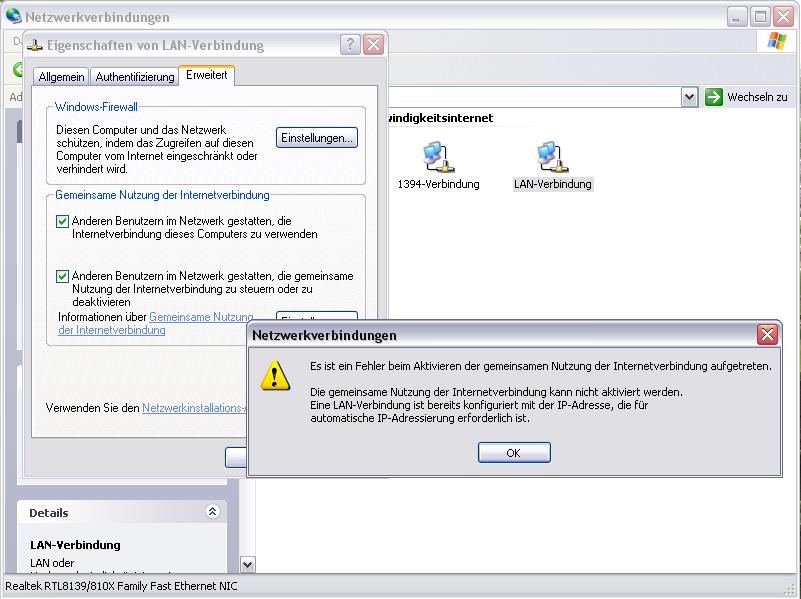The height and width of the screenshot is (599, 801).
Task: Open Windows-Firewall Einstellungen
Action: [x=316, y=138]
